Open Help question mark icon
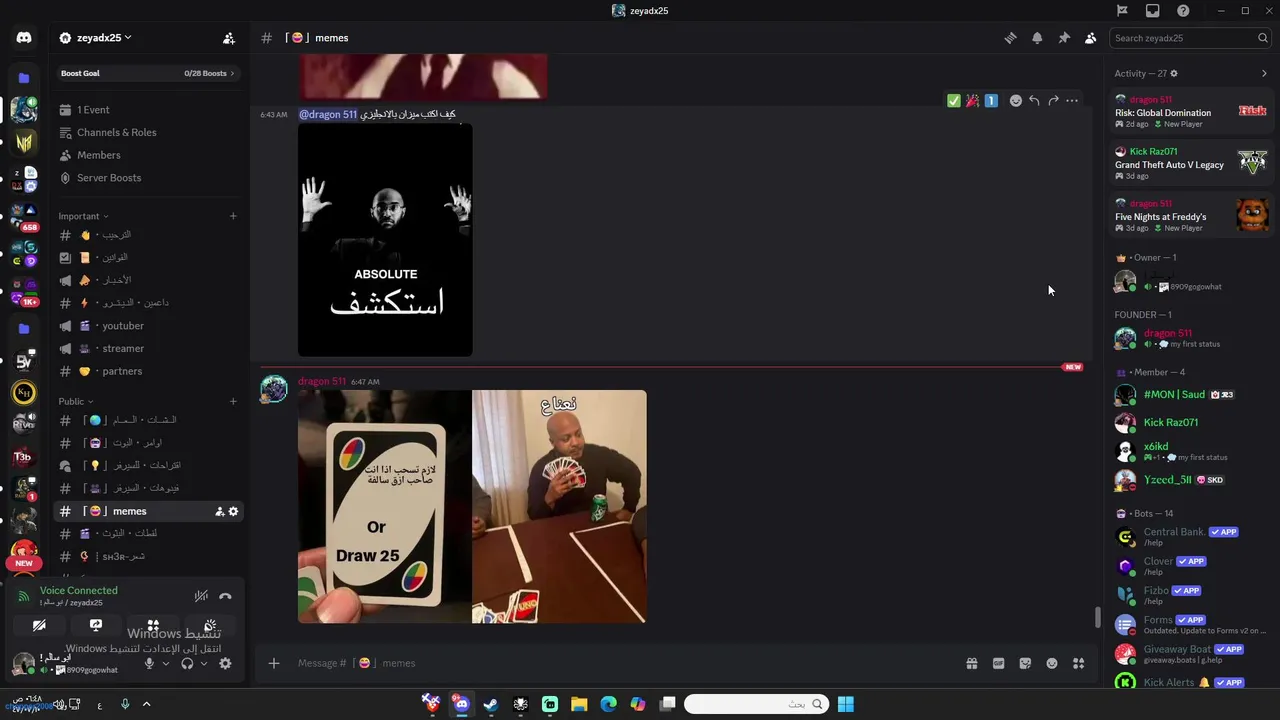 (1184, 11)
